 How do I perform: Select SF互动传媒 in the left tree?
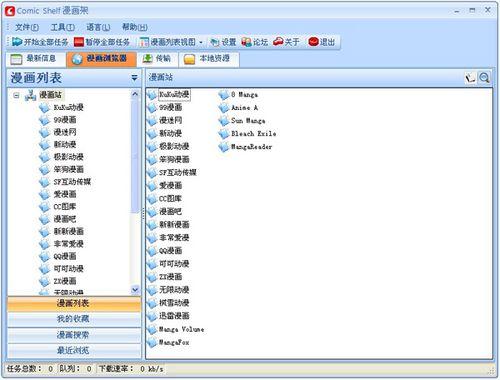72,182
